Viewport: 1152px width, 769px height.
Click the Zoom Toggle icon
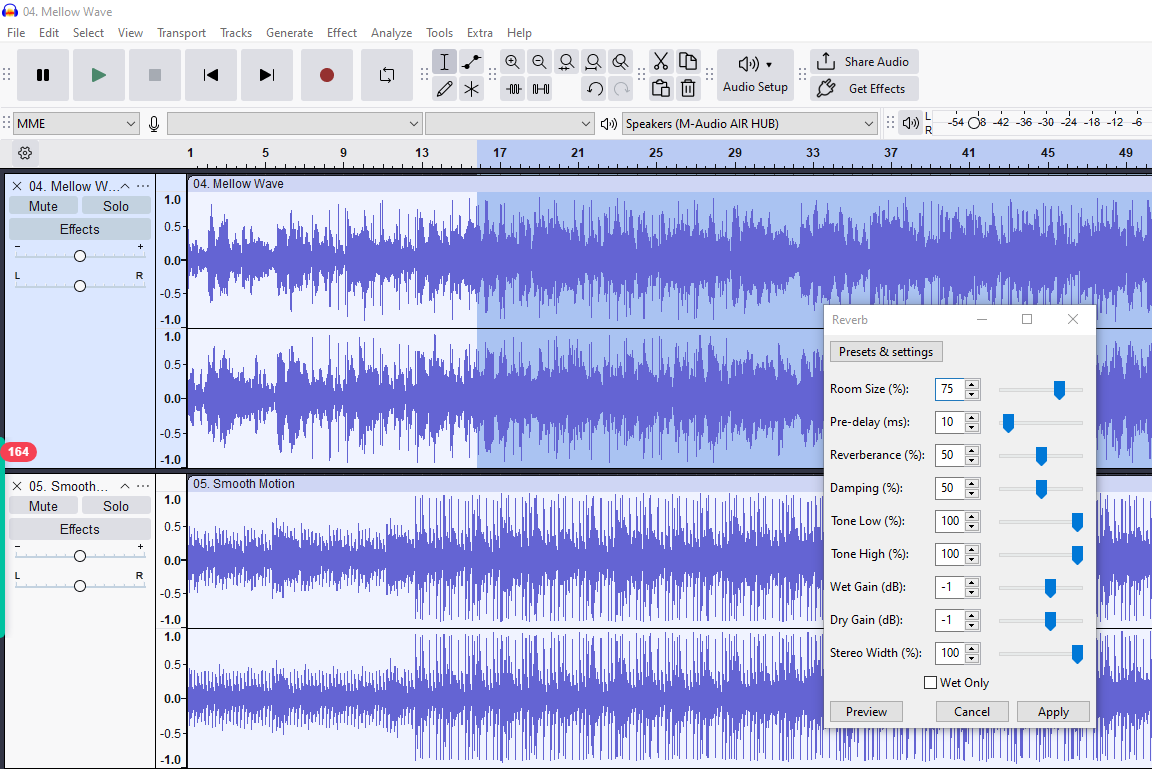621,62
